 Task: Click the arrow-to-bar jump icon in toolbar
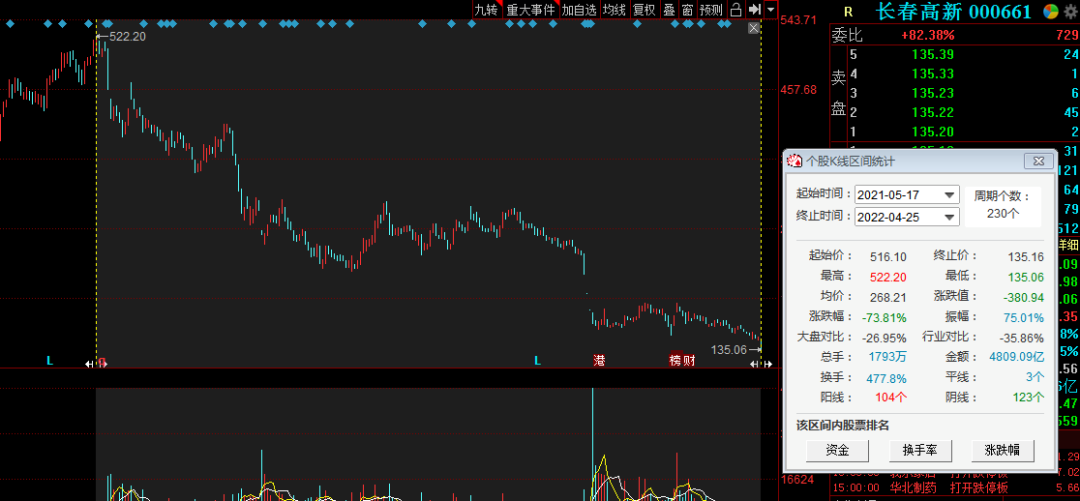(x=754, y=10)
